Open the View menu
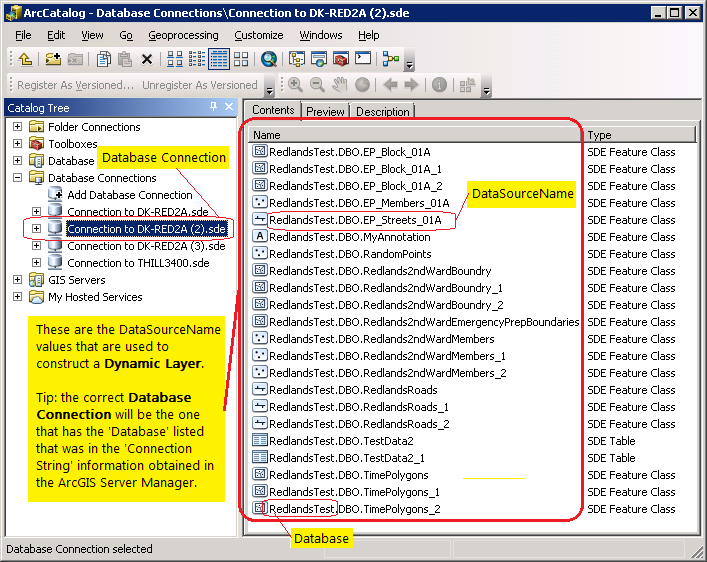Viewport: 707px width, 562px height. click(92, 35)
